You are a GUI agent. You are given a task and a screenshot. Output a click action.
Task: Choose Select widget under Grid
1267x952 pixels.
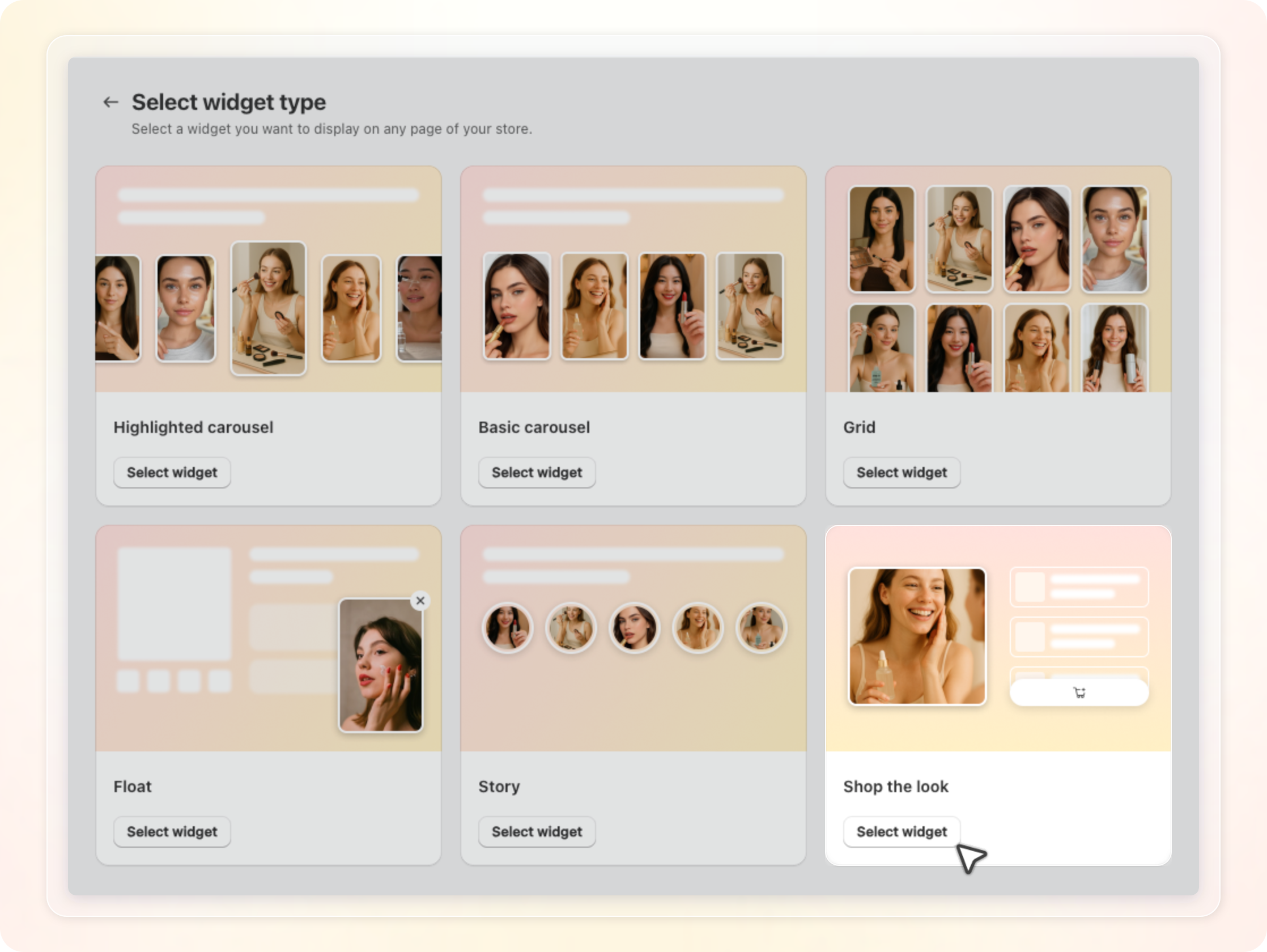[902, 473]
